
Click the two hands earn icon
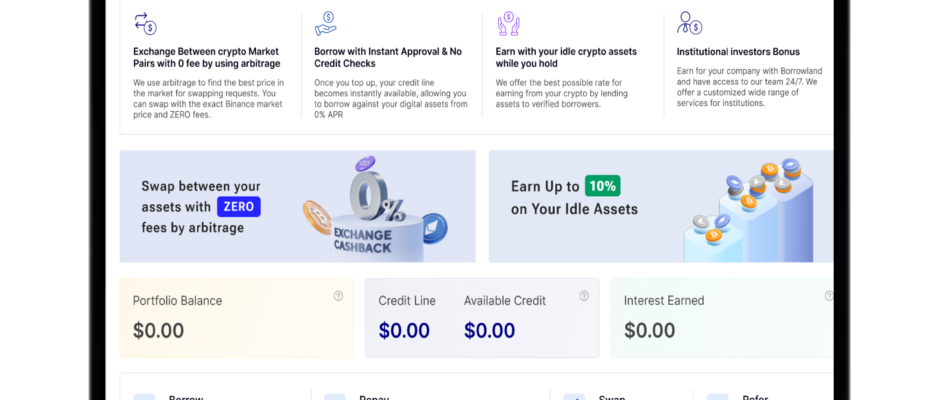click(508, 23)
